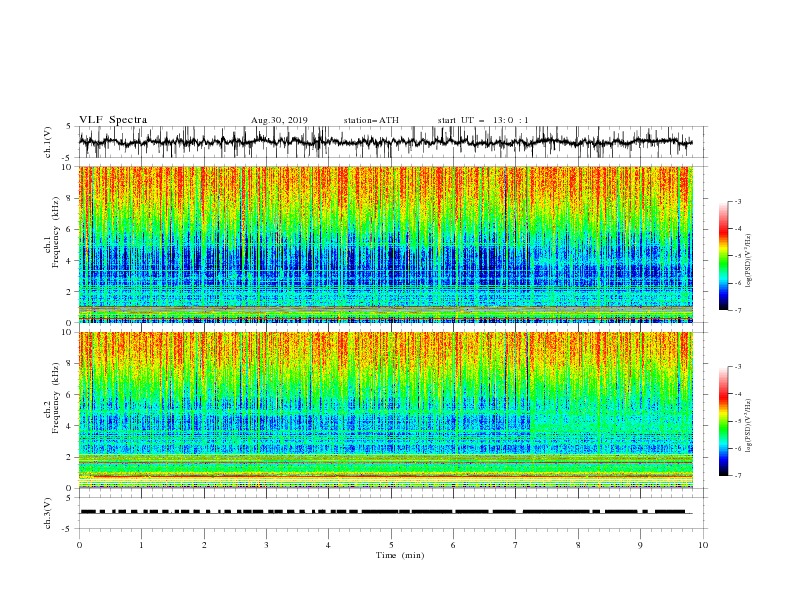Click the upper log(PSD)(V²/Hz) colorbar label
This screenshot has height=612, width=792.
[x=748, y=261]
